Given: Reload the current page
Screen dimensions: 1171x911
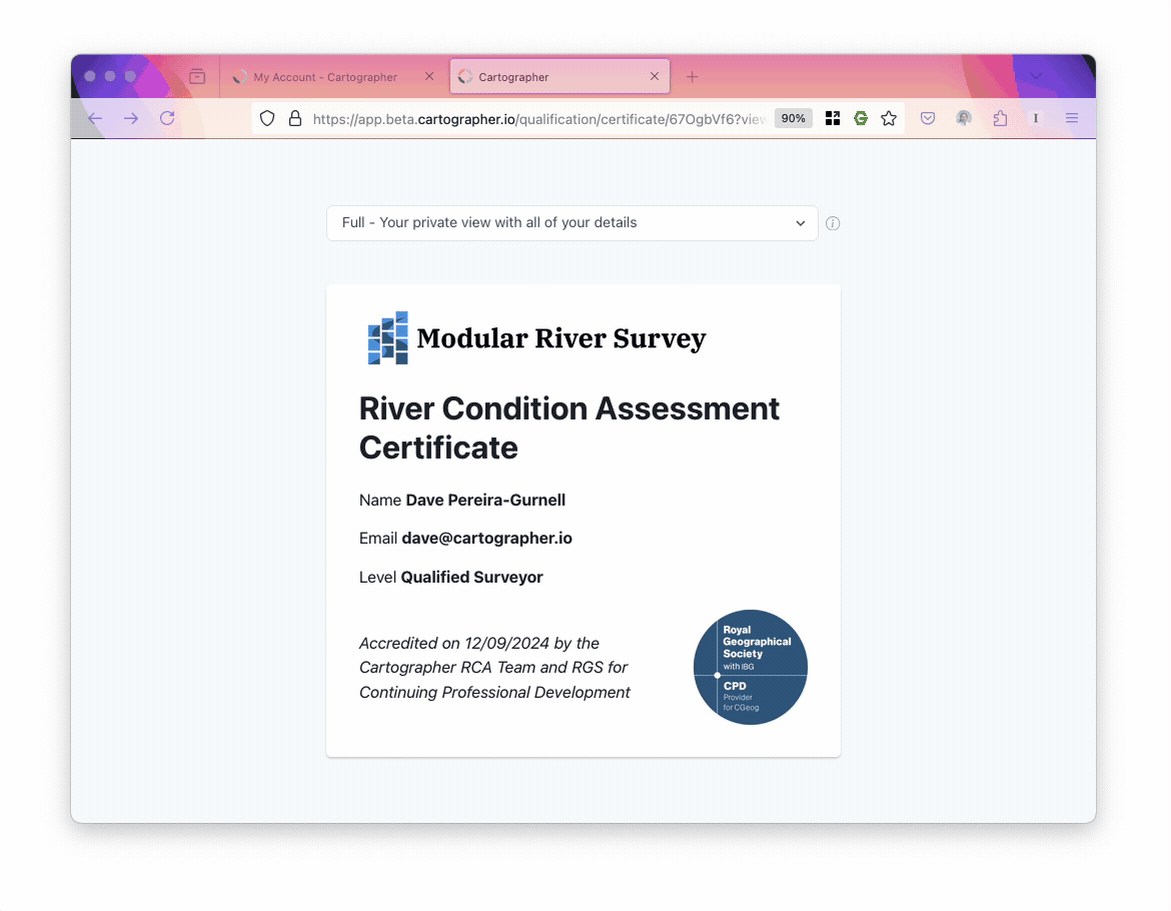Looking at the screenshot, I should [167, 118].
